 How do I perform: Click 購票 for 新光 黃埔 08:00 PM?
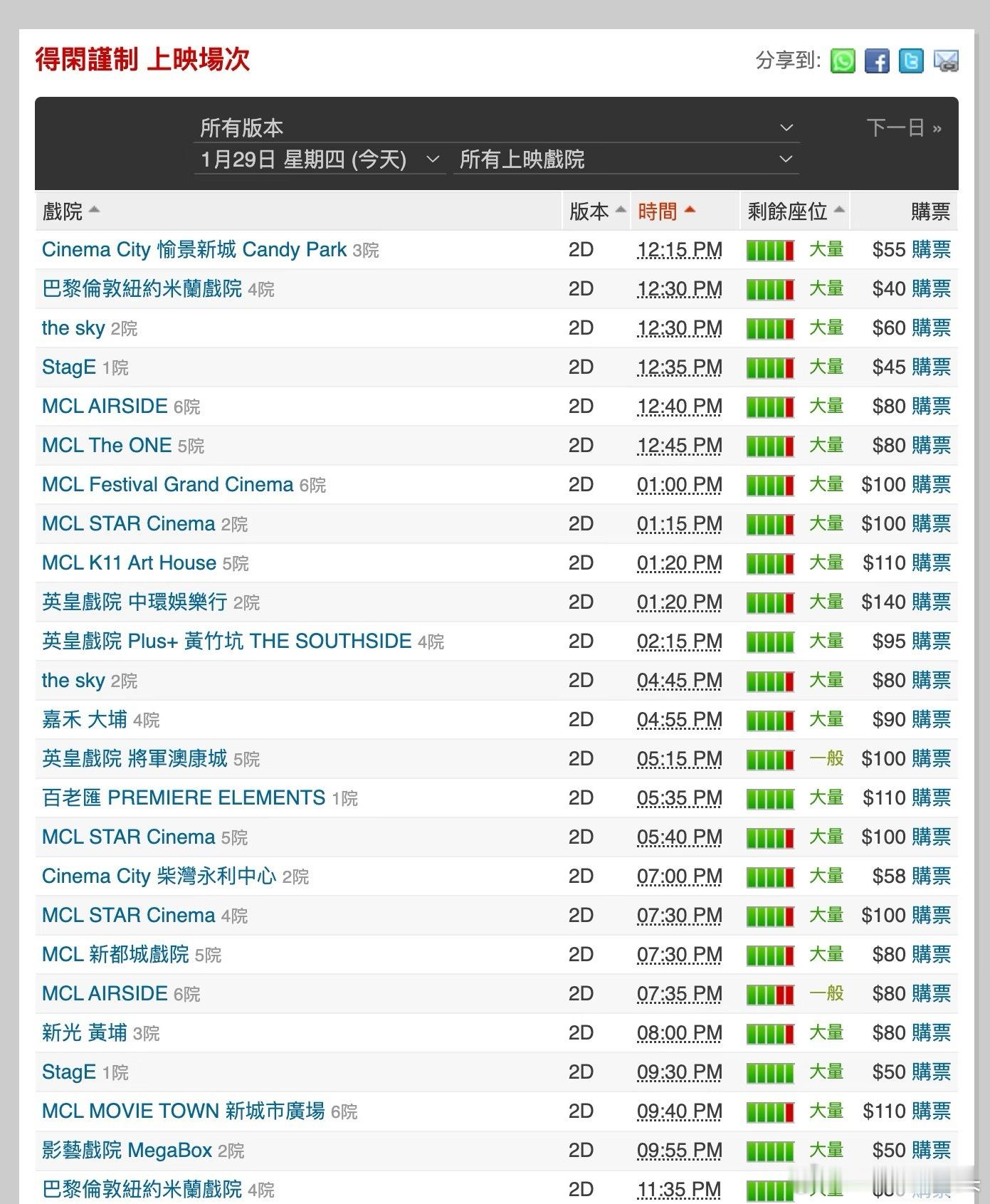(x=931, y=1033)
